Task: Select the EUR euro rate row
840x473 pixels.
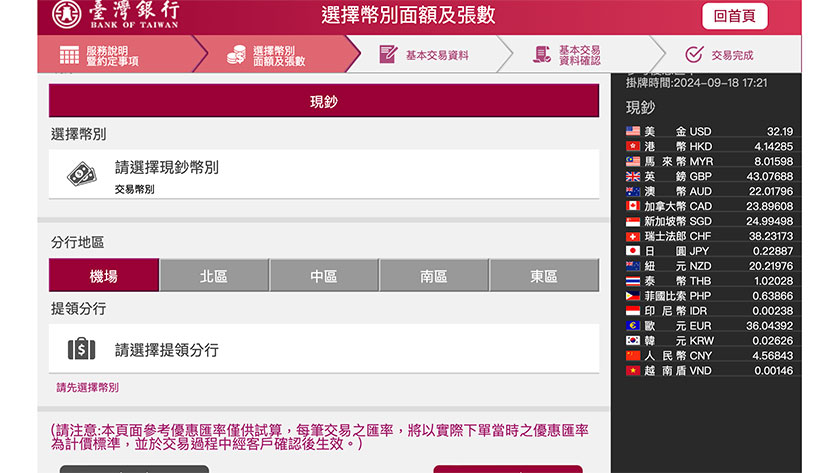Action: tap(710, 326)
